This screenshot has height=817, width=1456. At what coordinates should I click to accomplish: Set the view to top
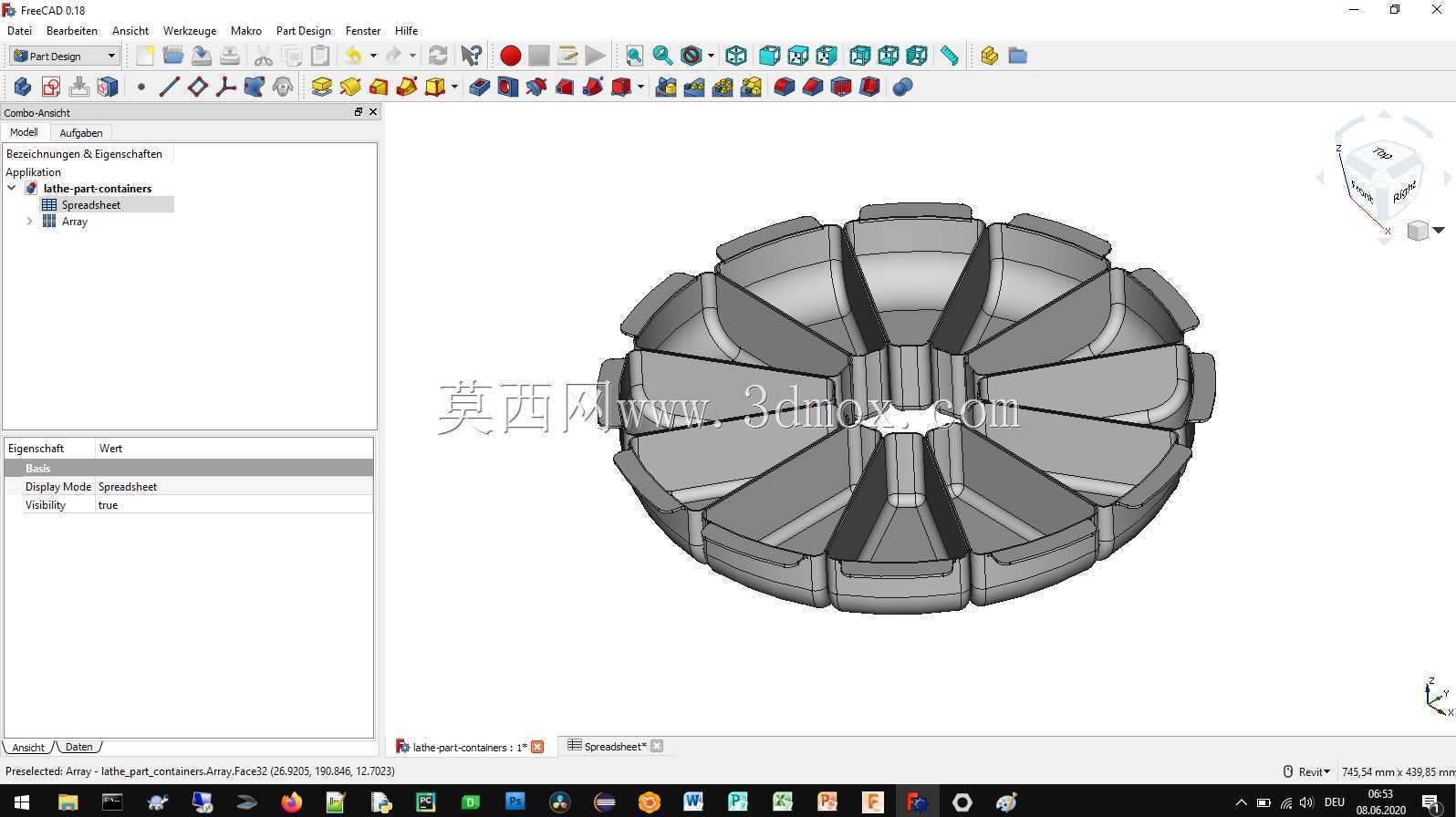(x=798, y=56)
